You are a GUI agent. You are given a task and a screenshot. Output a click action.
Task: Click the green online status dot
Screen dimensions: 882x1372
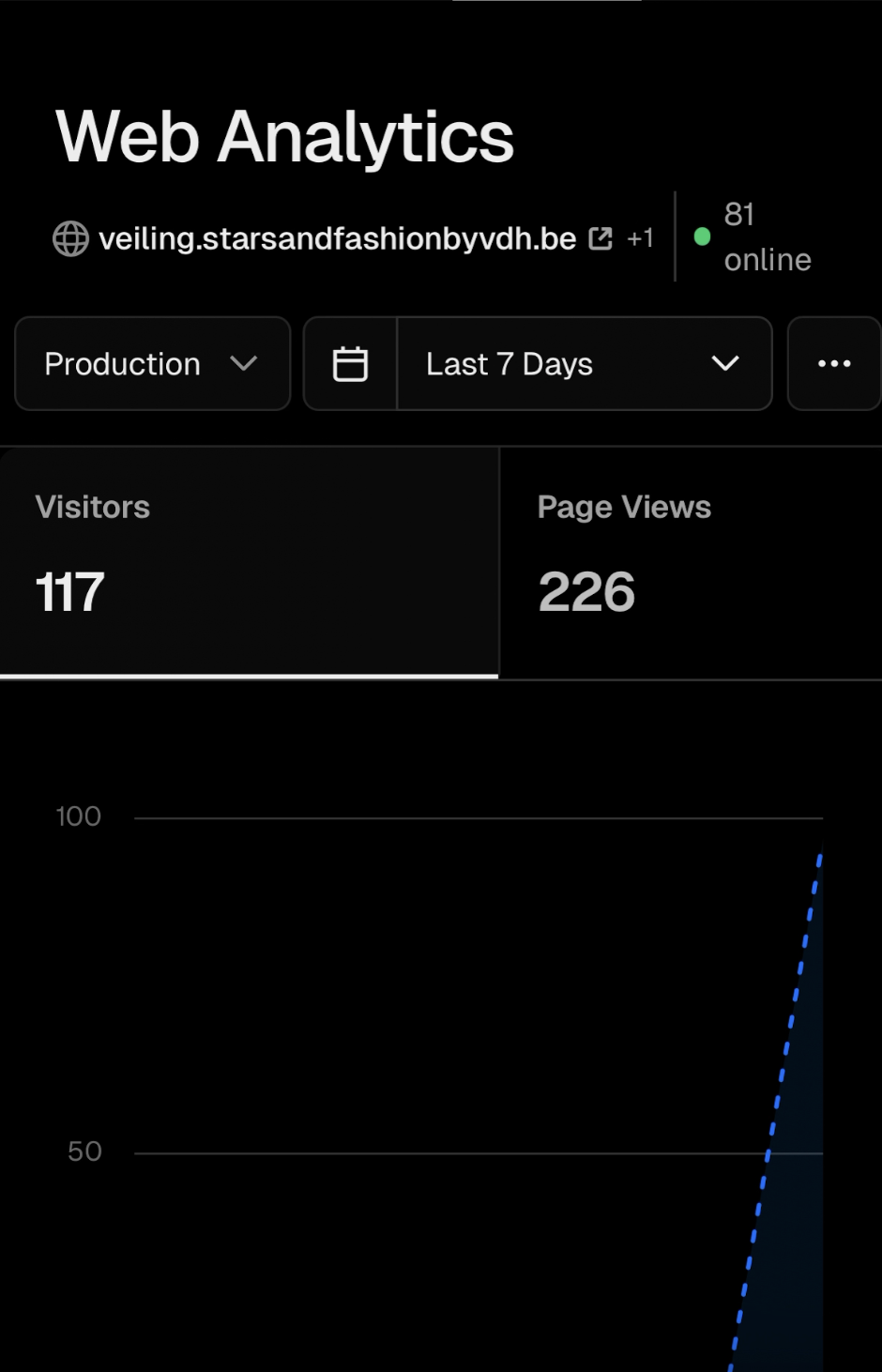click(x=702, y=236)
